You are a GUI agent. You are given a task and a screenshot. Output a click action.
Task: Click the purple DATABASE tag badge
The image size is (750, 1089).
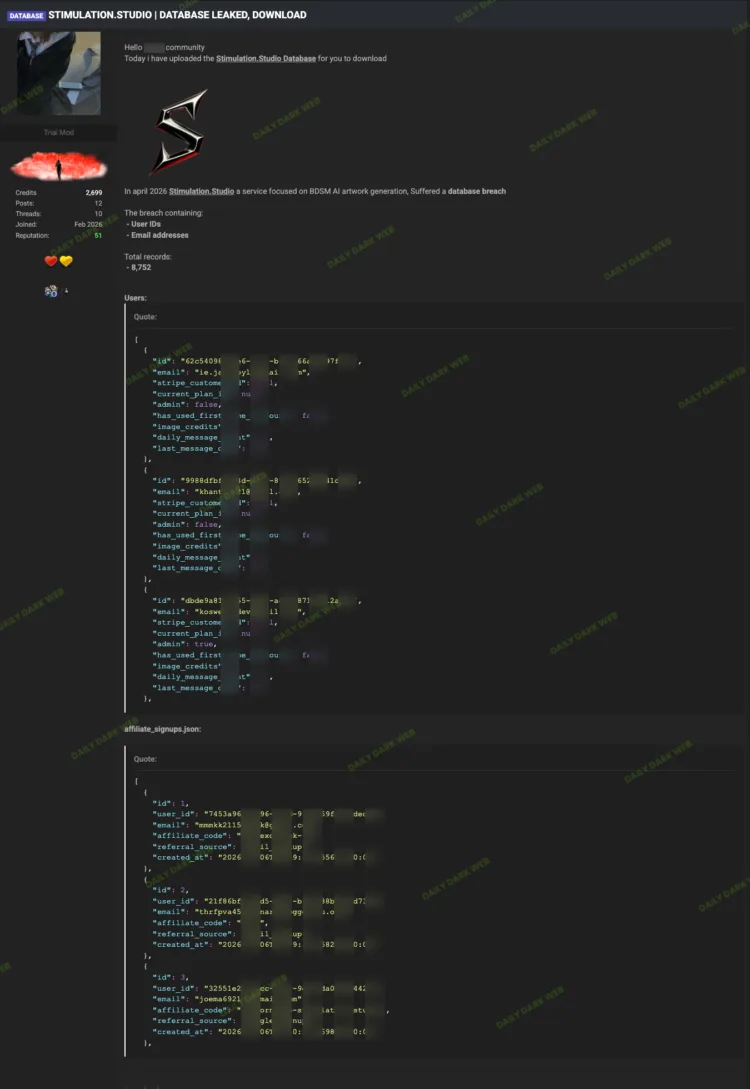[x=26, y=15]
